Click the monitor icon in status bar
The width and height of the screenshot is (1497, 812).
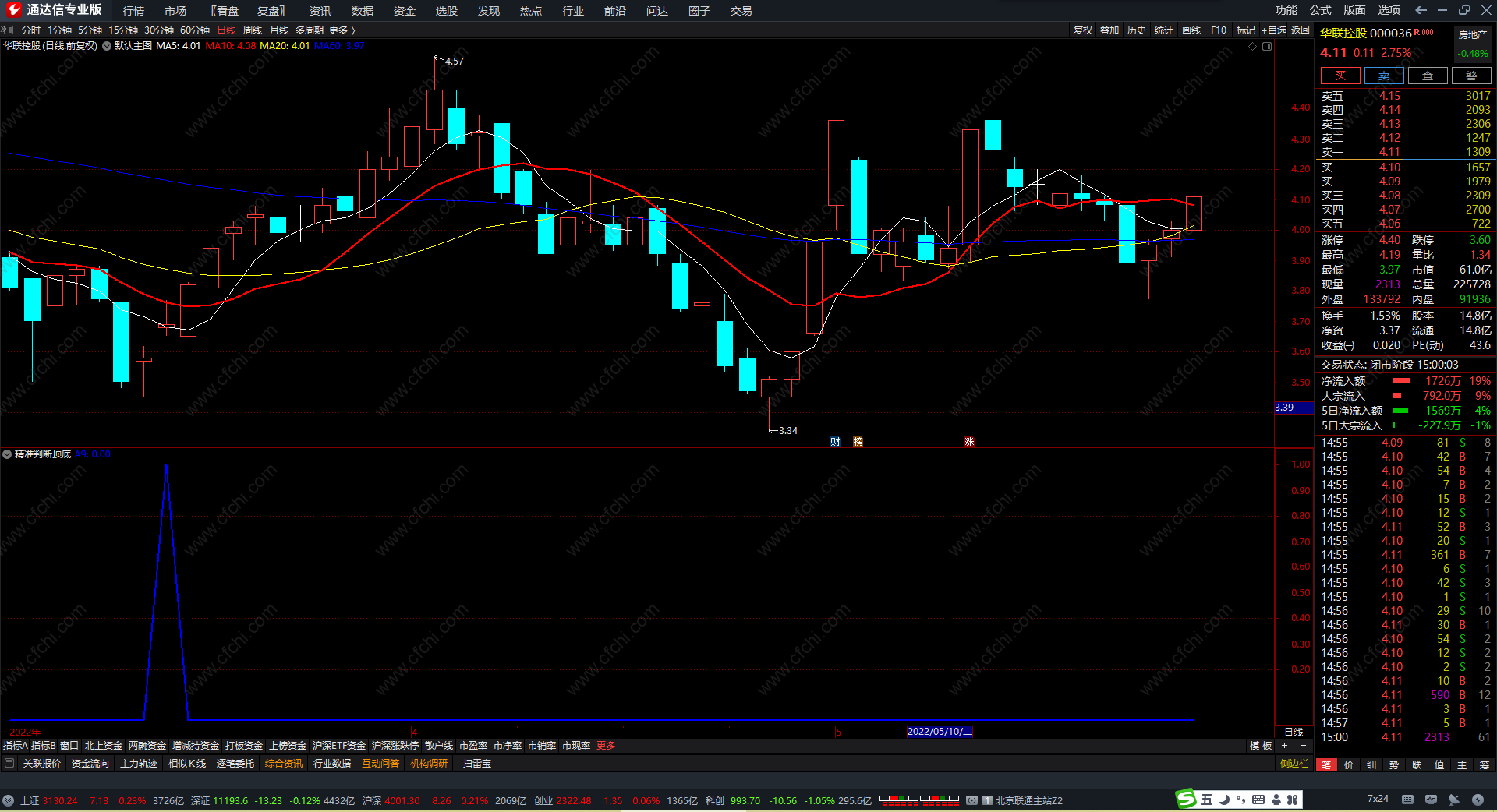(1431, 800)
